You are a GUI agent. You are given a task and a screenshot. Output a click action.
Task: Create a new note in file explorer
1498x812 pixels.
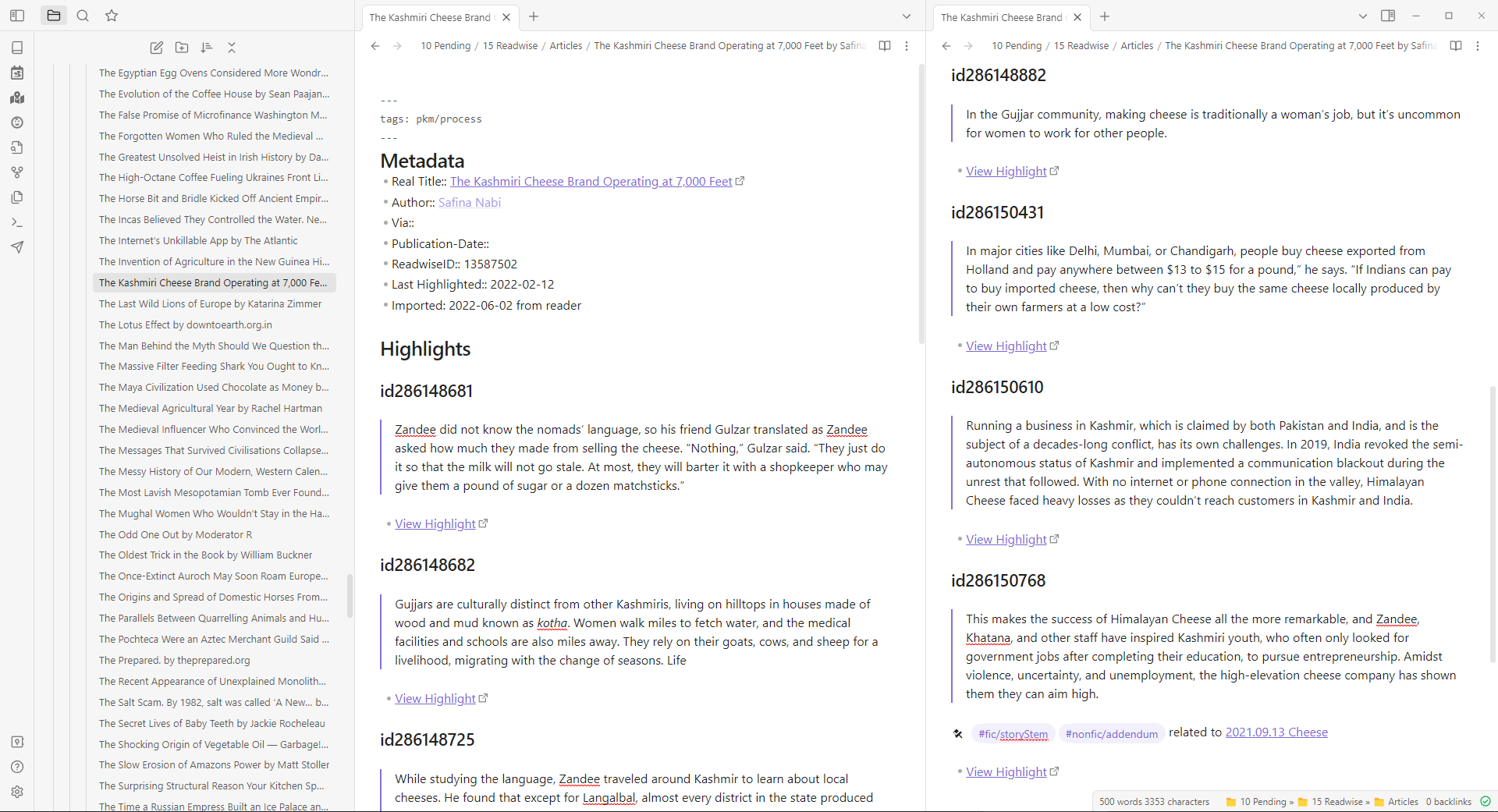157,48
